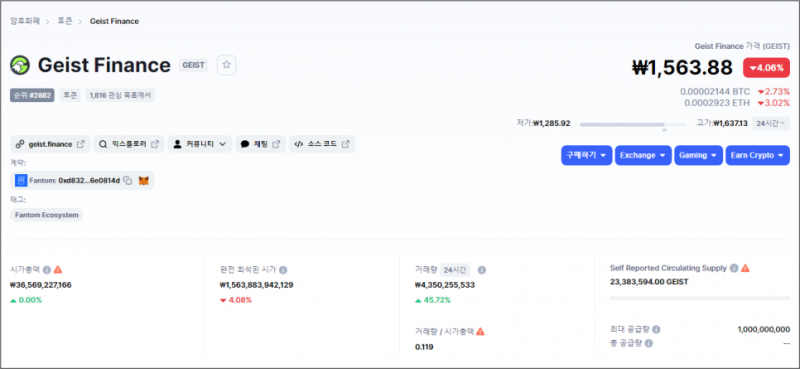Expand the Gaming dropdown button
This screenshot has width=800, height=369.
[698, 155]
